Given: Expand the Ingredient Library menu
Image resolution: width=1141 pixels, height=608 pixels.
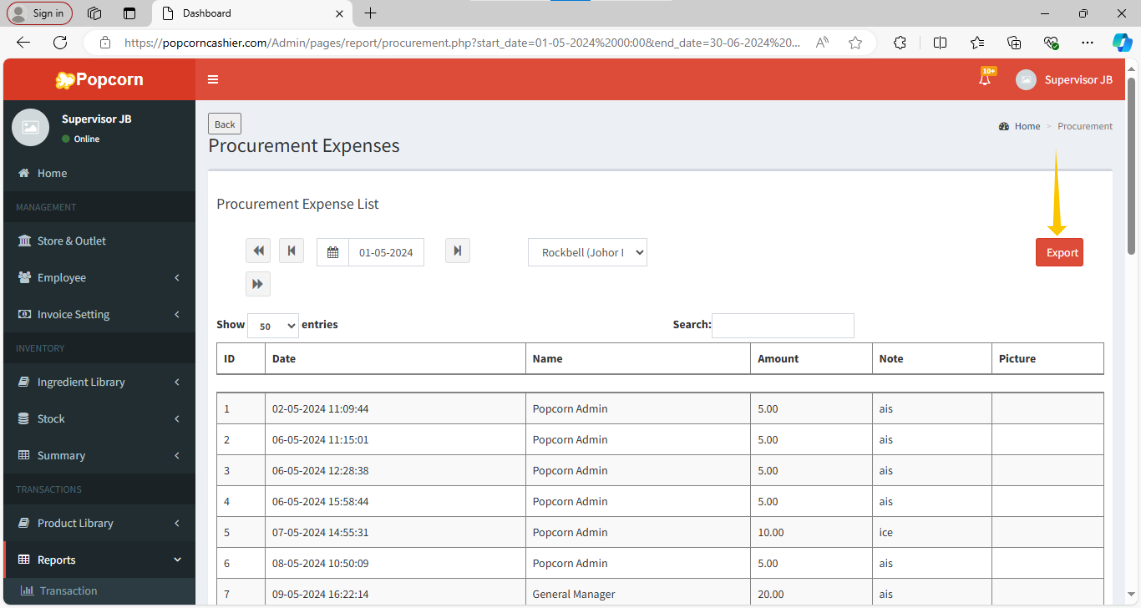Looking at the screenshot, I should point(99,382).
